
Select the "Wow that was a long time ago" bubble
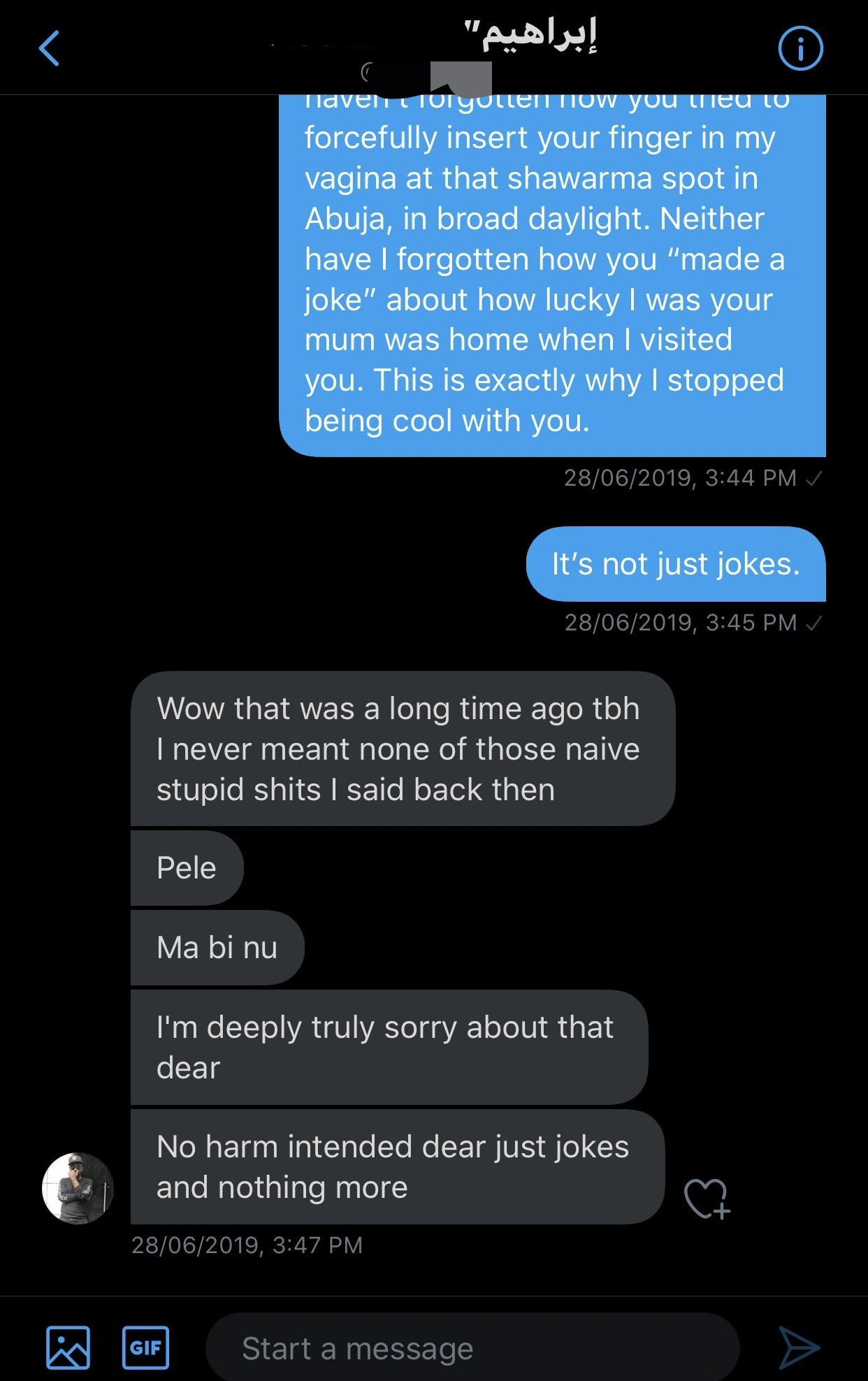tap(402, 749)
